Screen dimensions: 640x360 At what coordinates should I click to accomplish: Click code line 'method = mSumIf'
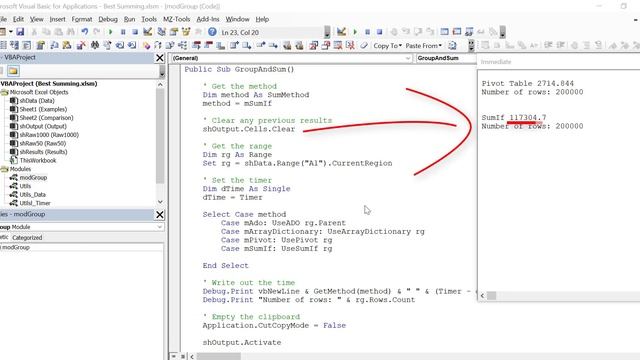click(237, 104)
